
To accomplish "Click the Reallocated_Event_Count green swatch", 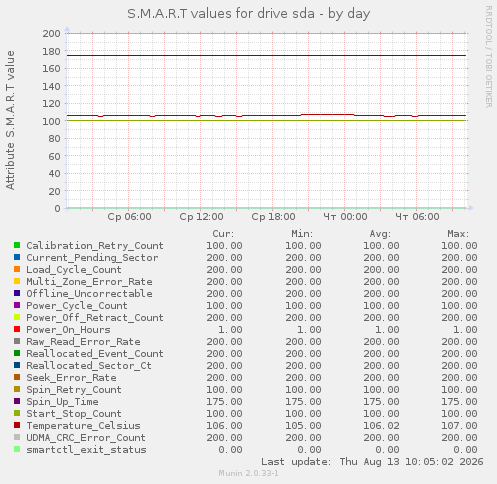I will point(17,353).
